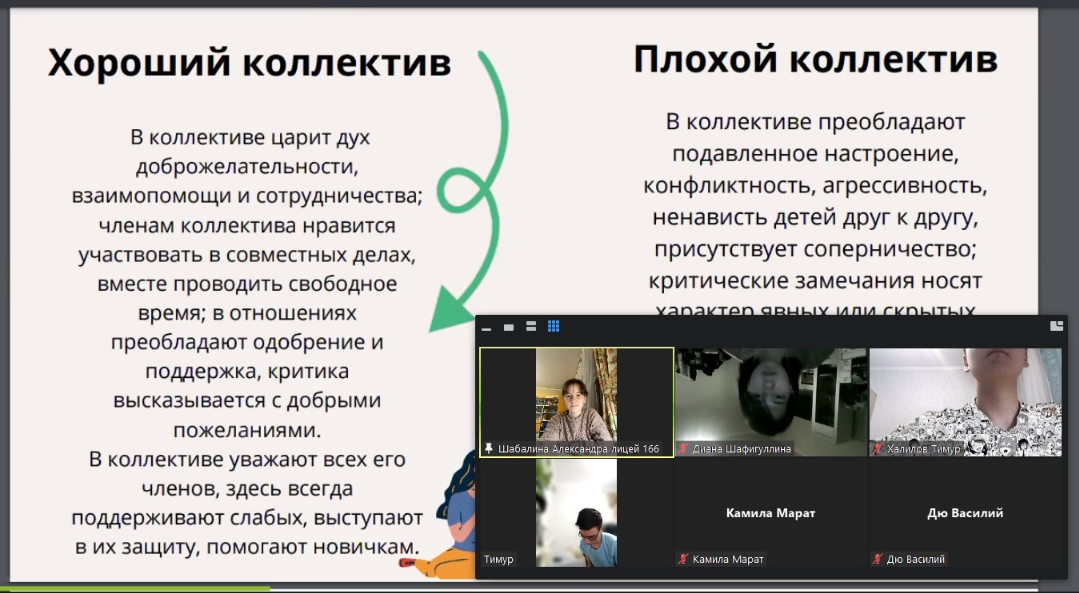Click muted mic icon for Диана Шафигуллина
The width and height of the screenshot is (1079, 593).
click(684, 449)
